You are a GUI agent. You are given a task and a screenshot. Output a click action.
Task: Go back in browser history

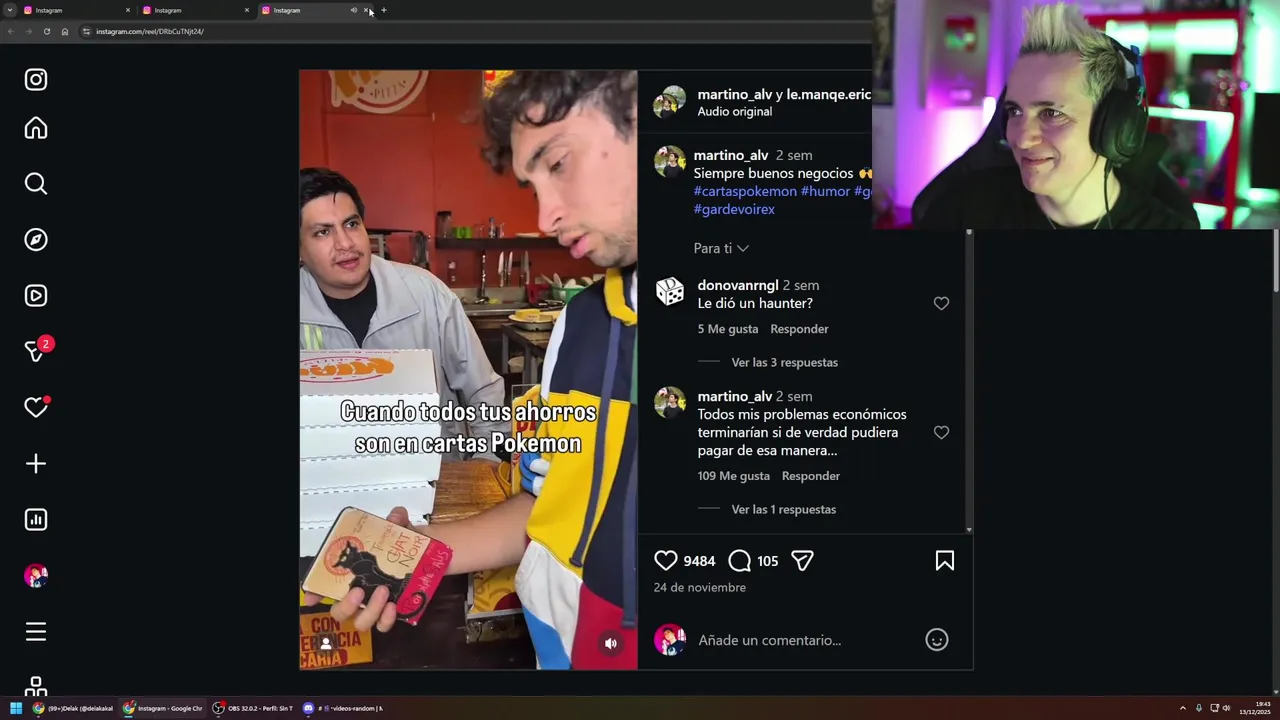point(10,31)
